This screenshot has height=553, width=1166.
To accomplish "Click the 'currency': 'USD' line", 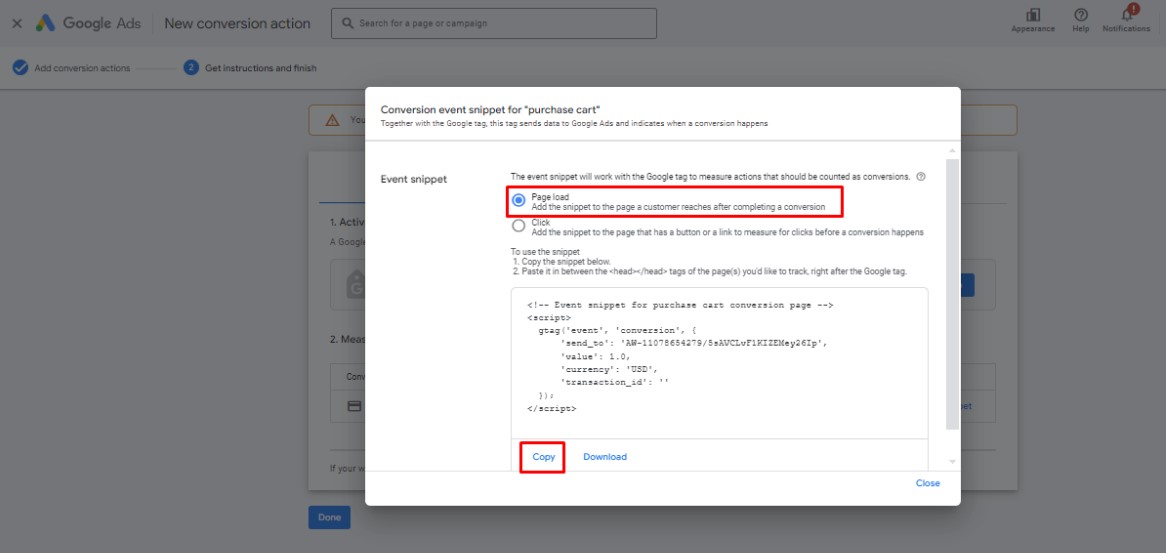I will click(610, 369).
